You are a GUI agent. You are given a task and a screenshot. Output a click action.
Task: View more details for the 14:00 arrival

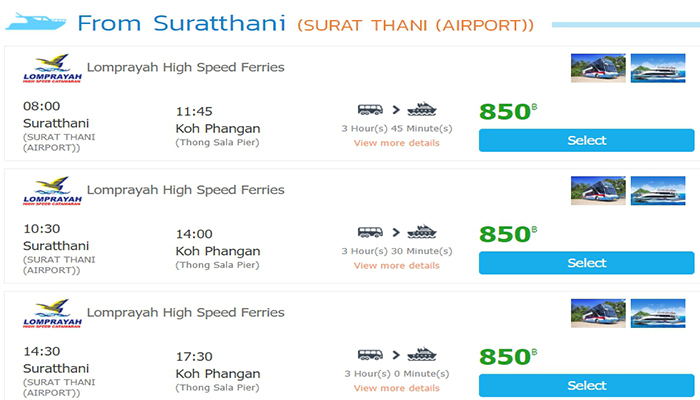point(396,266)
